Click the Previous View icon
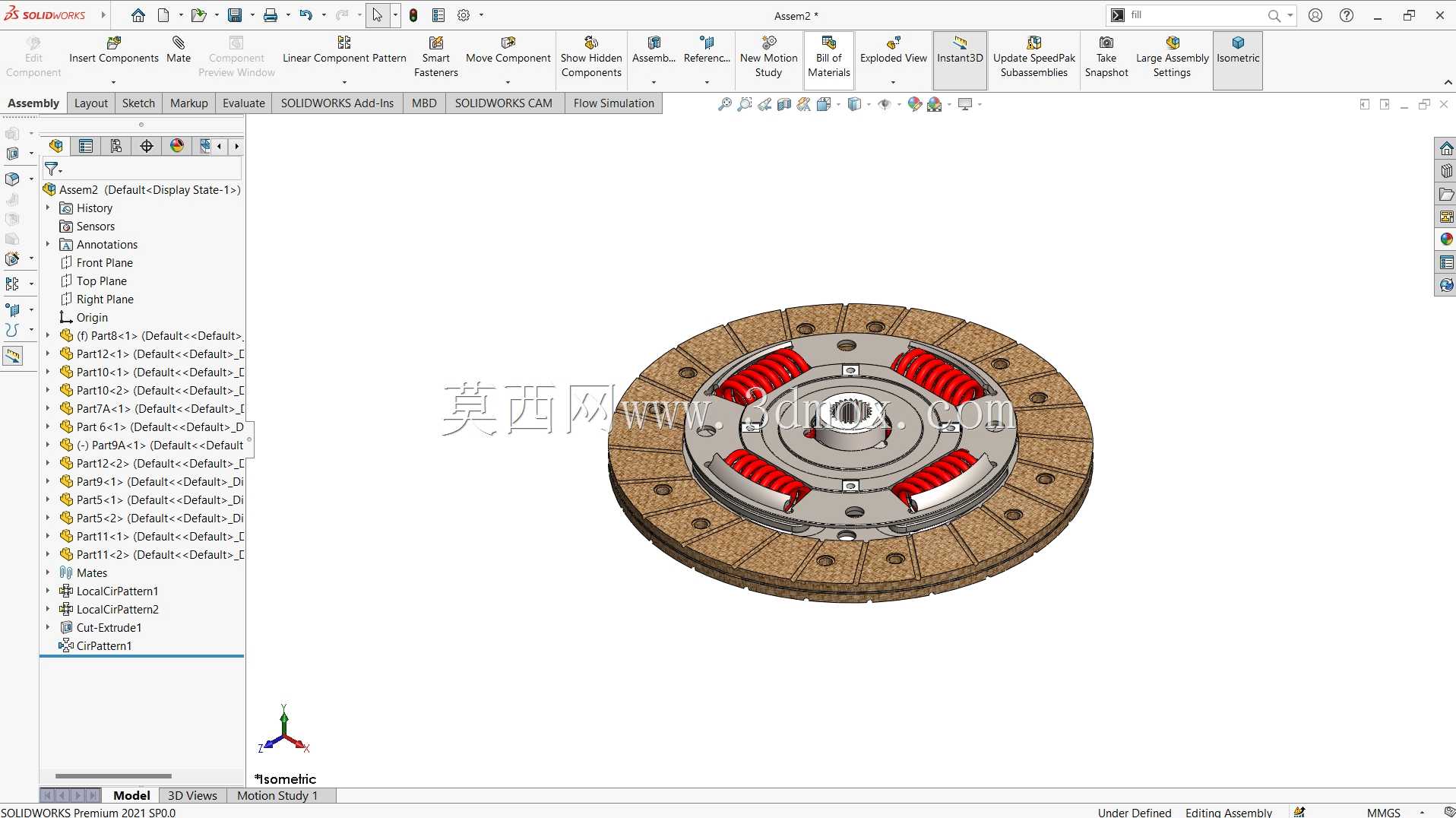 (x=764, y=104)
